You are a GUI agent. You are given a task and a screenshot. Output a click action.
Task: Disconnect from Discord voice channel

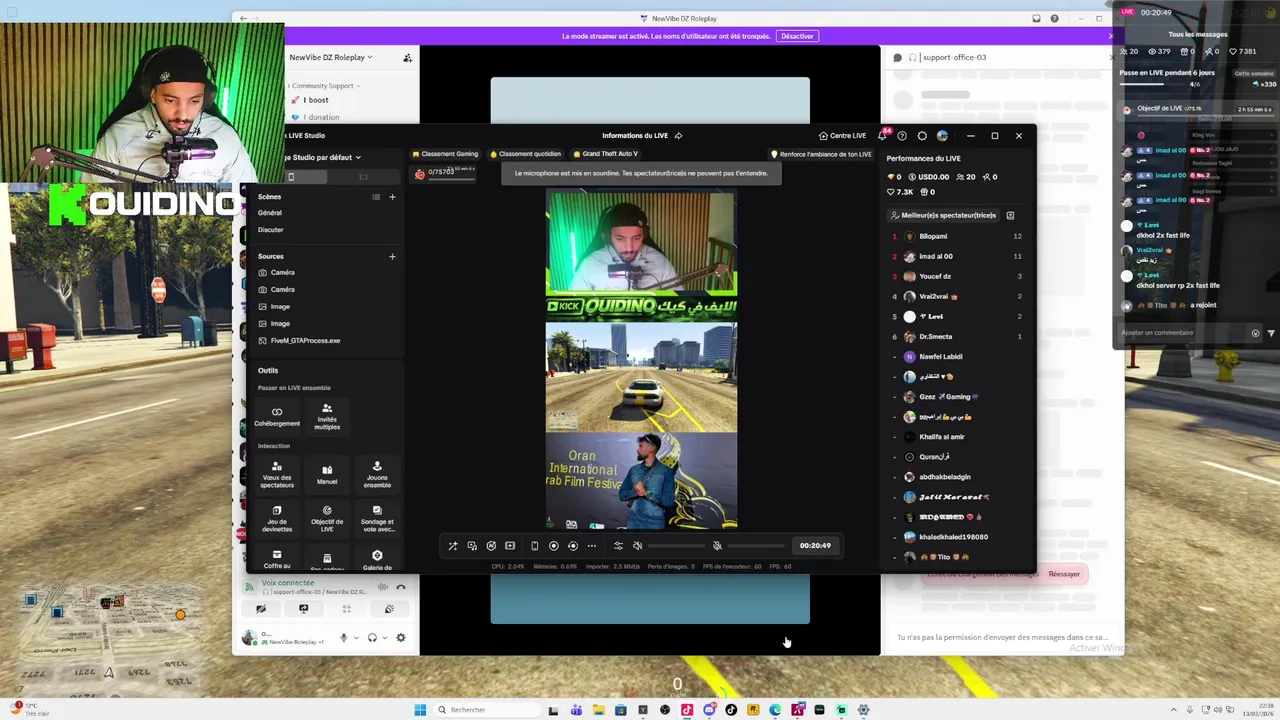[401, 587]
